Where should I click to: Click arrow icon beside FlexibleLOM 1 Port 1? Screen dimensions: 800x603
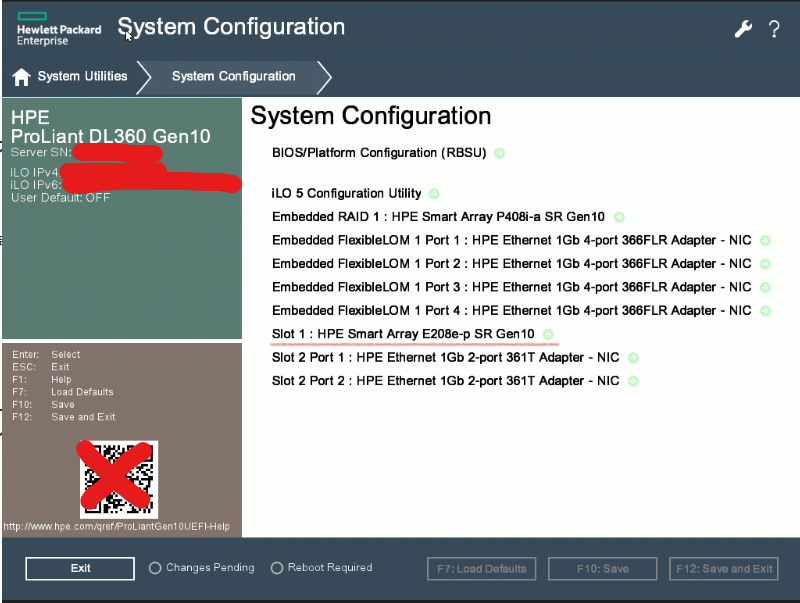[765, 241]
